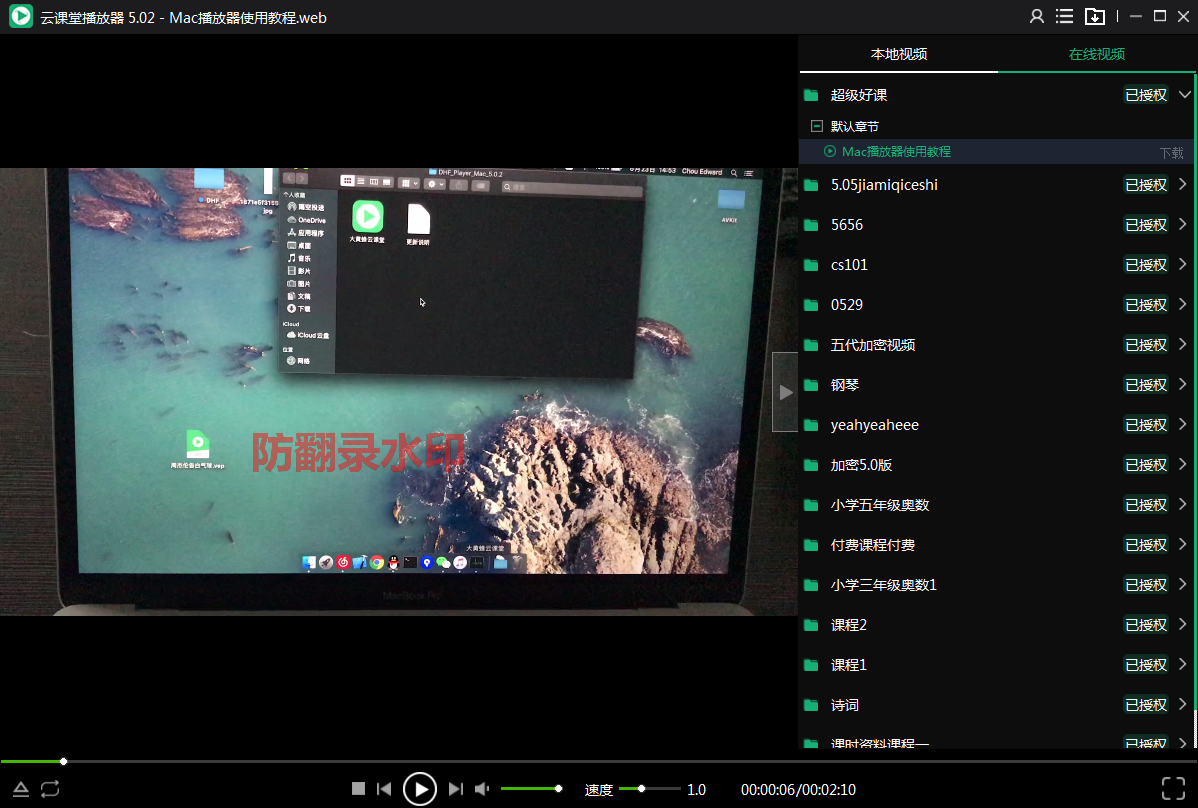Screen dimensions: 1198x808
Task: Open the user account profile icon
Action: coord(1037,16)
